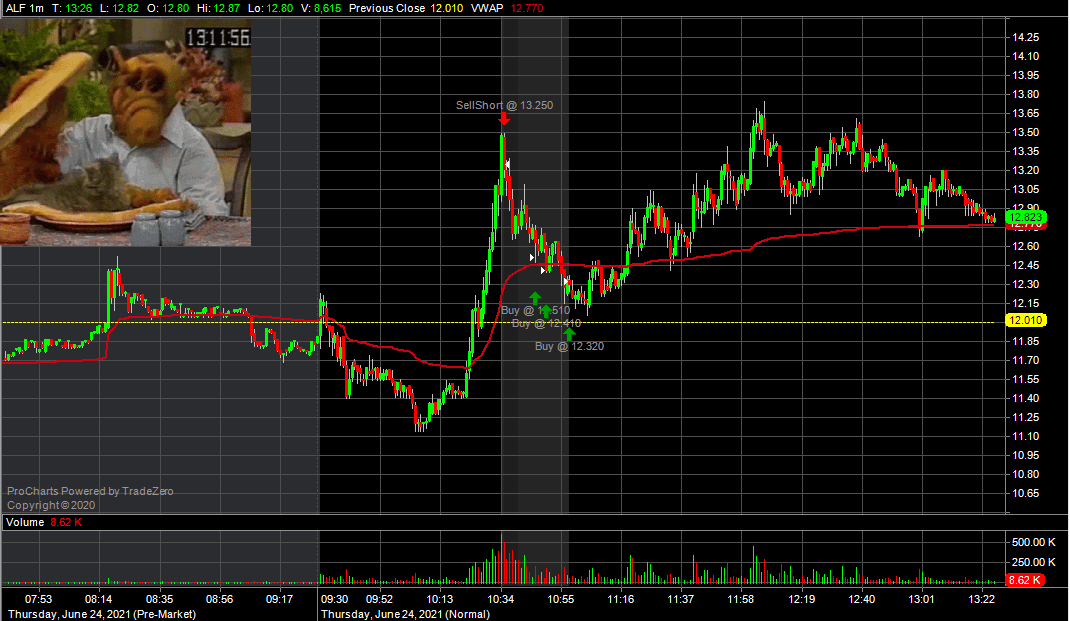The height and width of the screenshot is (621, 1070).
Task: Click the 11.10 price axis label
Action: pos(1026,436)
